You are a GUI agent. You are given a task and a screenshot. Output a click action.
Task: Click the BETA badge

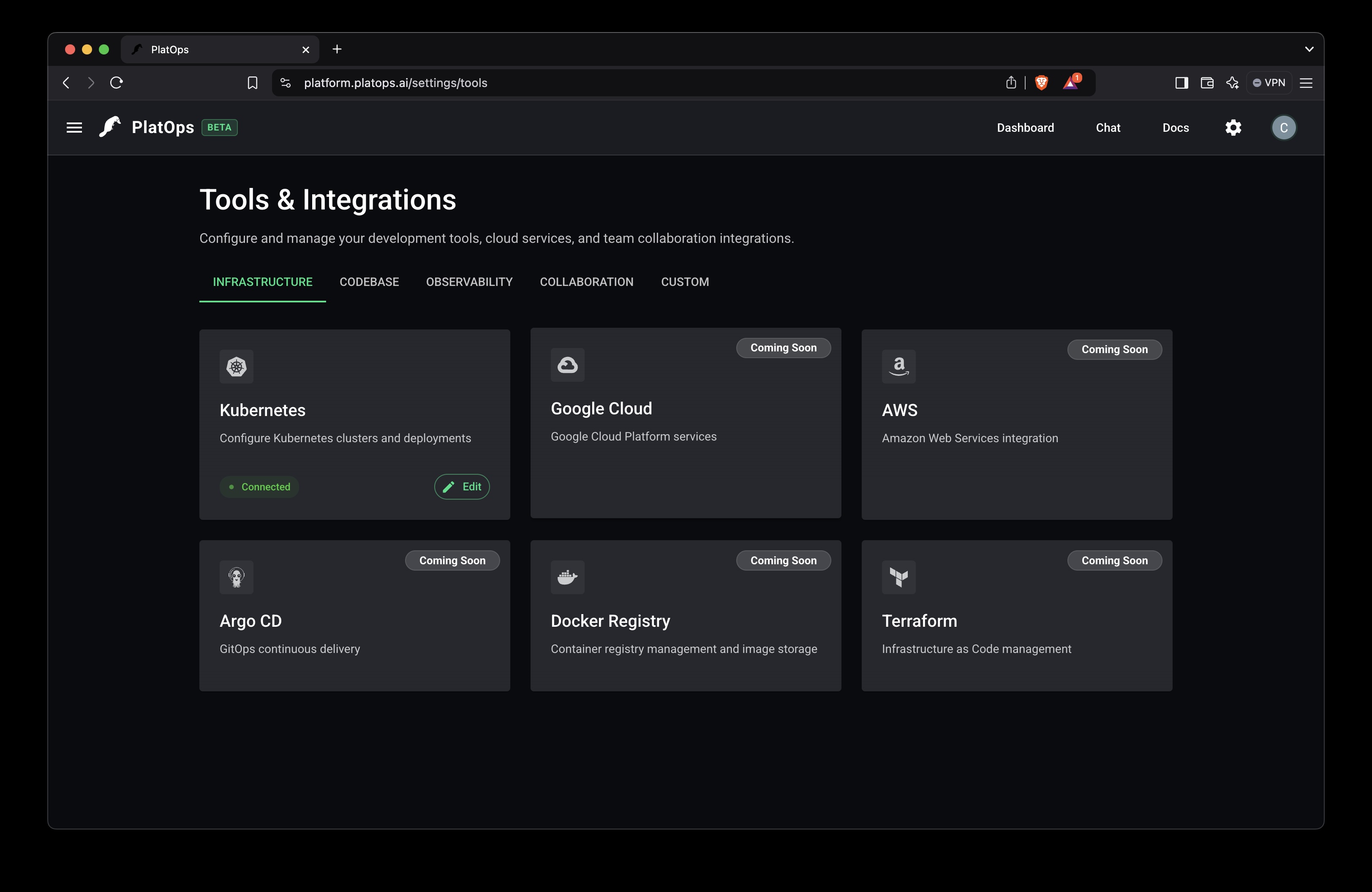[219, 128]
